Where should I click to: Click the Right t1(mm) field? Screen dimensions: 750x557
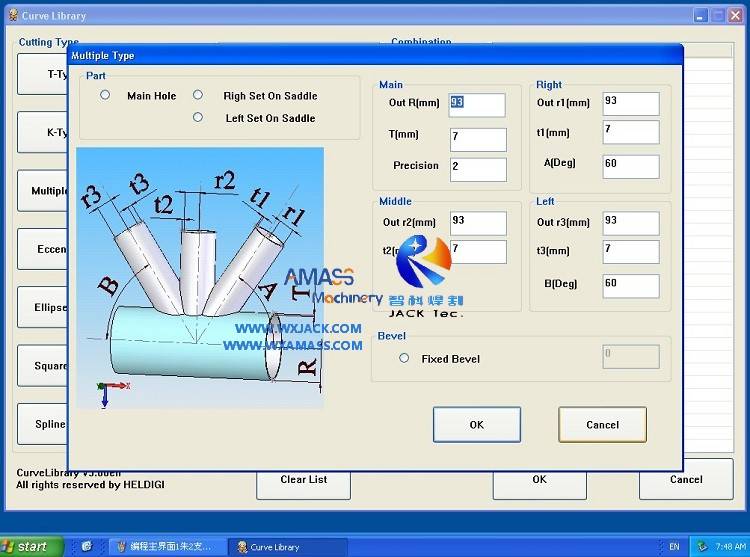(x=631, y=132)
